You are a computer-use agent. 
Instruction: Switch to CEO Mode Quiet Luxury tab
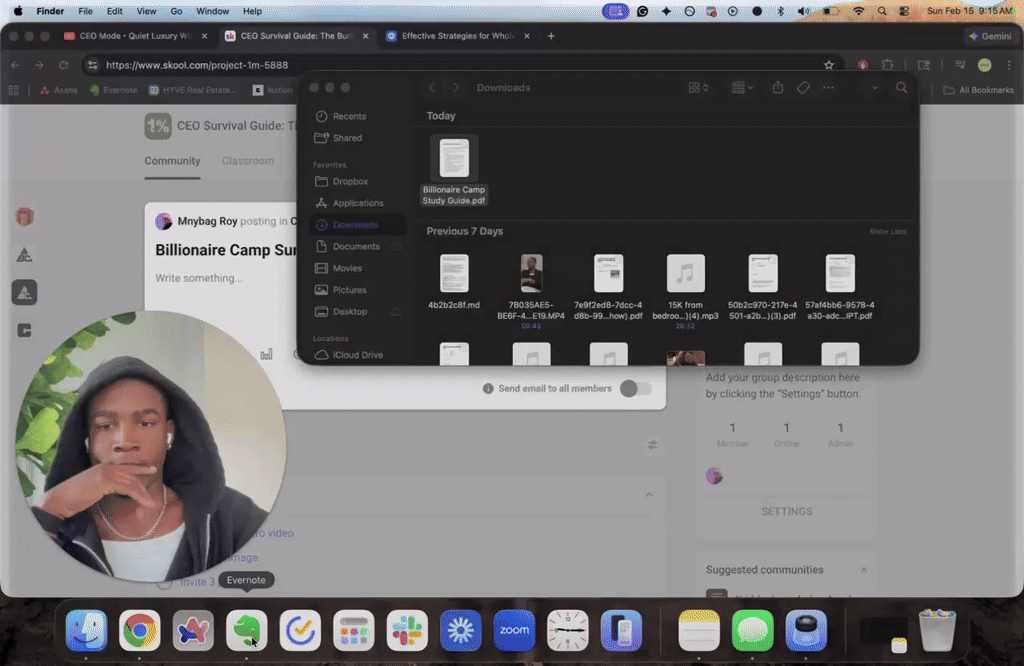pyautogui.click(x=135, y=36)
